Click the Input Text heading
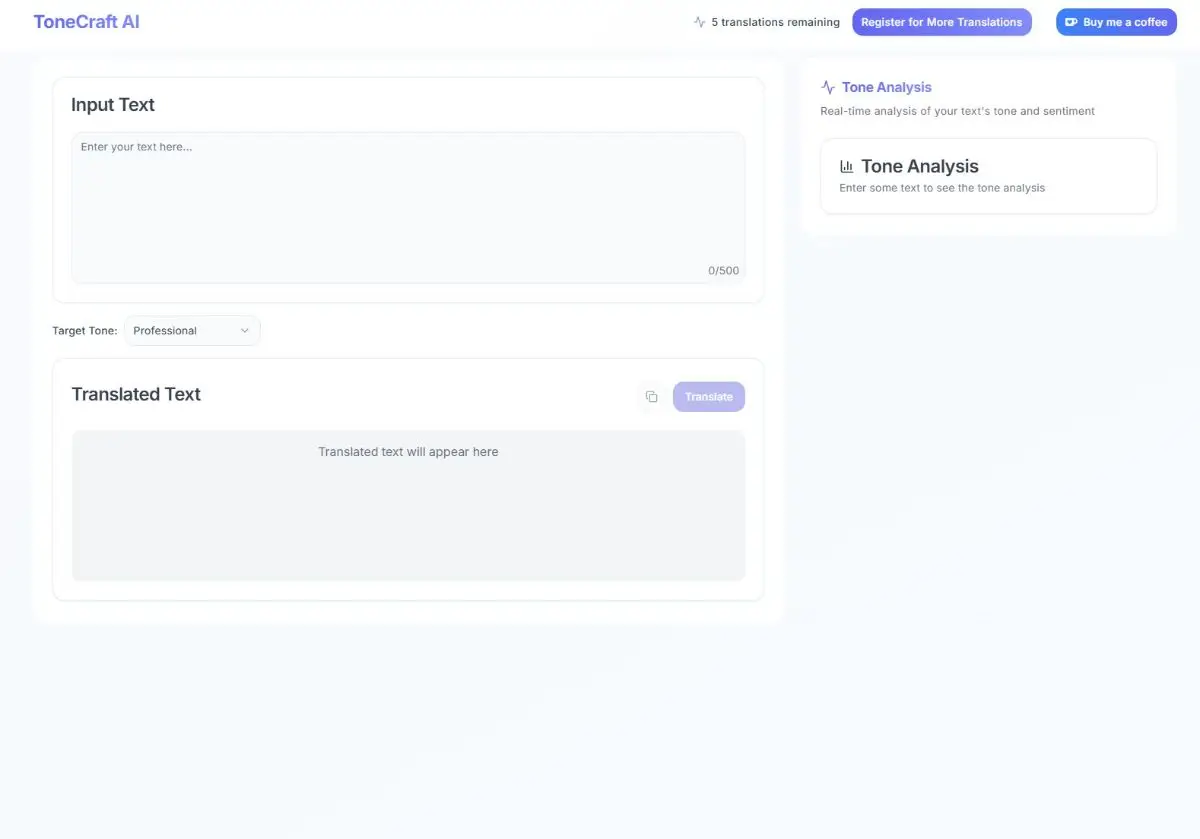This screenshot has width=1200, height=839. [113, 105]
